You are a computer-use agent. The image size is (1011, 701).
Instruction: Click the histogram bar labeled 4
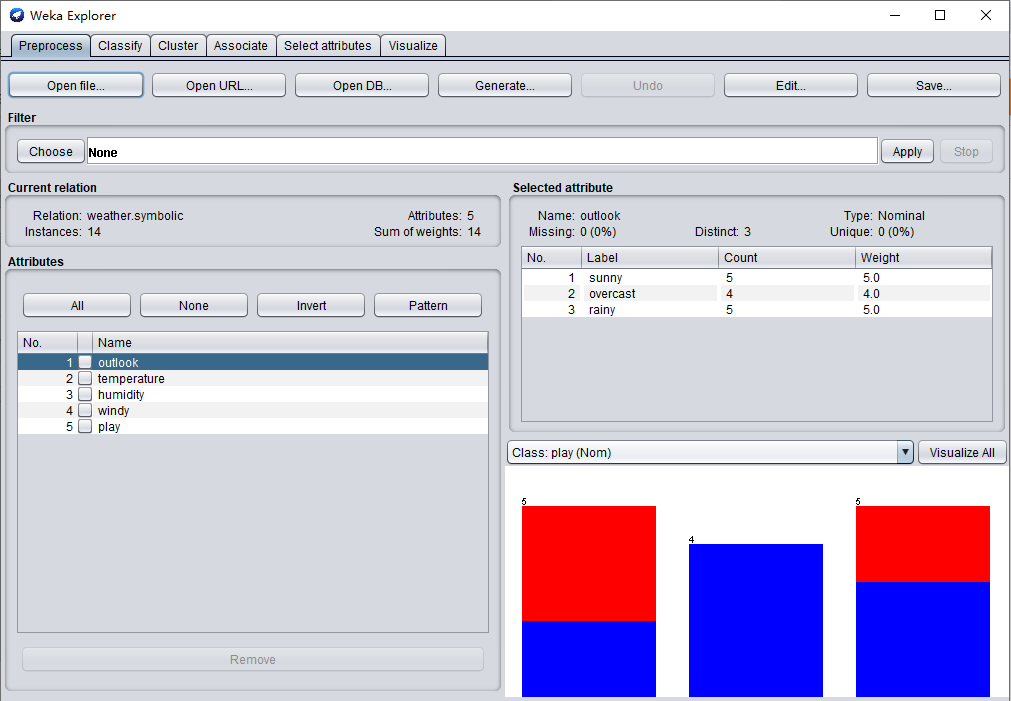point(756,620)
